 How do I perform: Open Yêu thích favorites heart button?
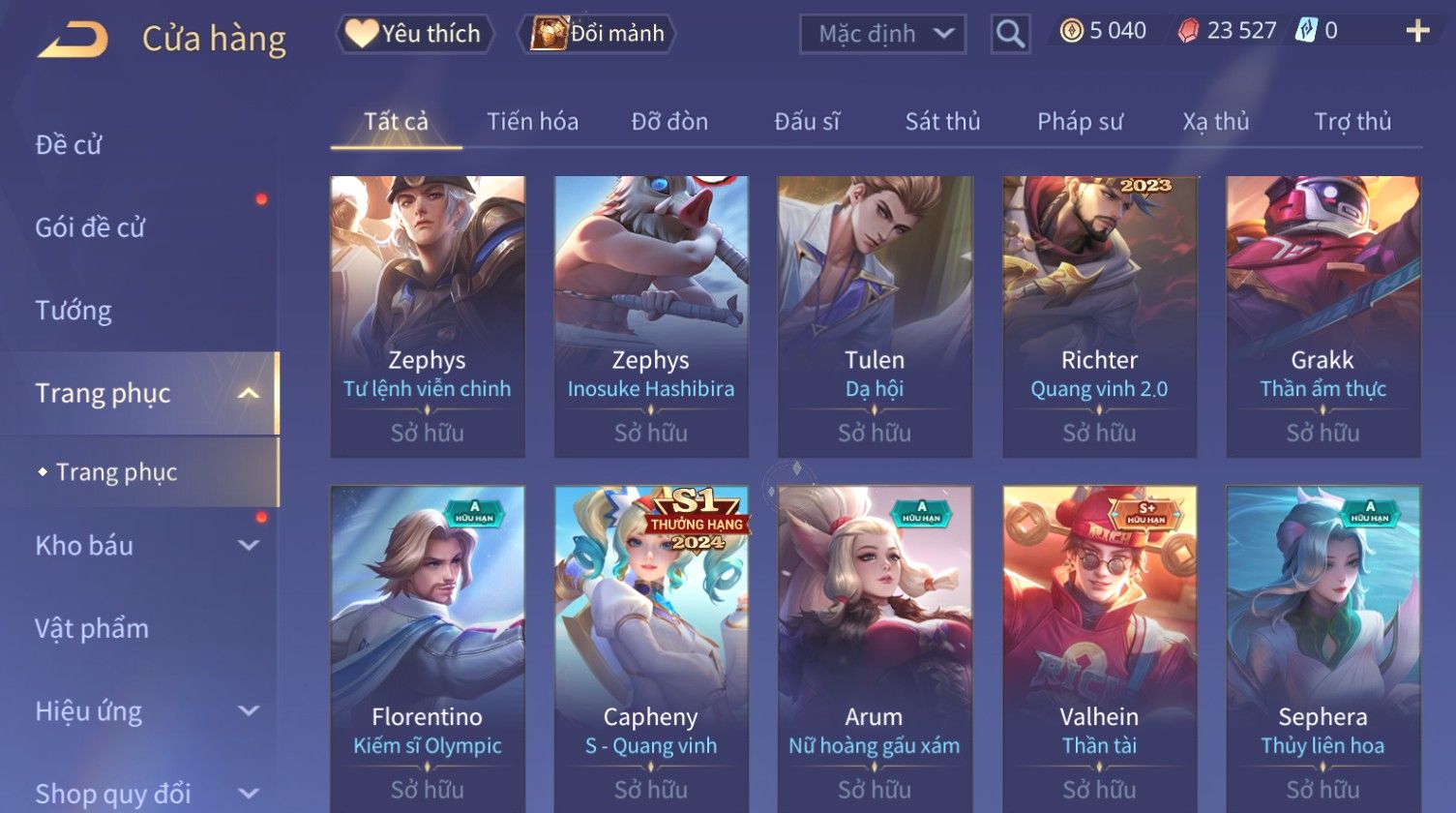[x=414, y=34]
